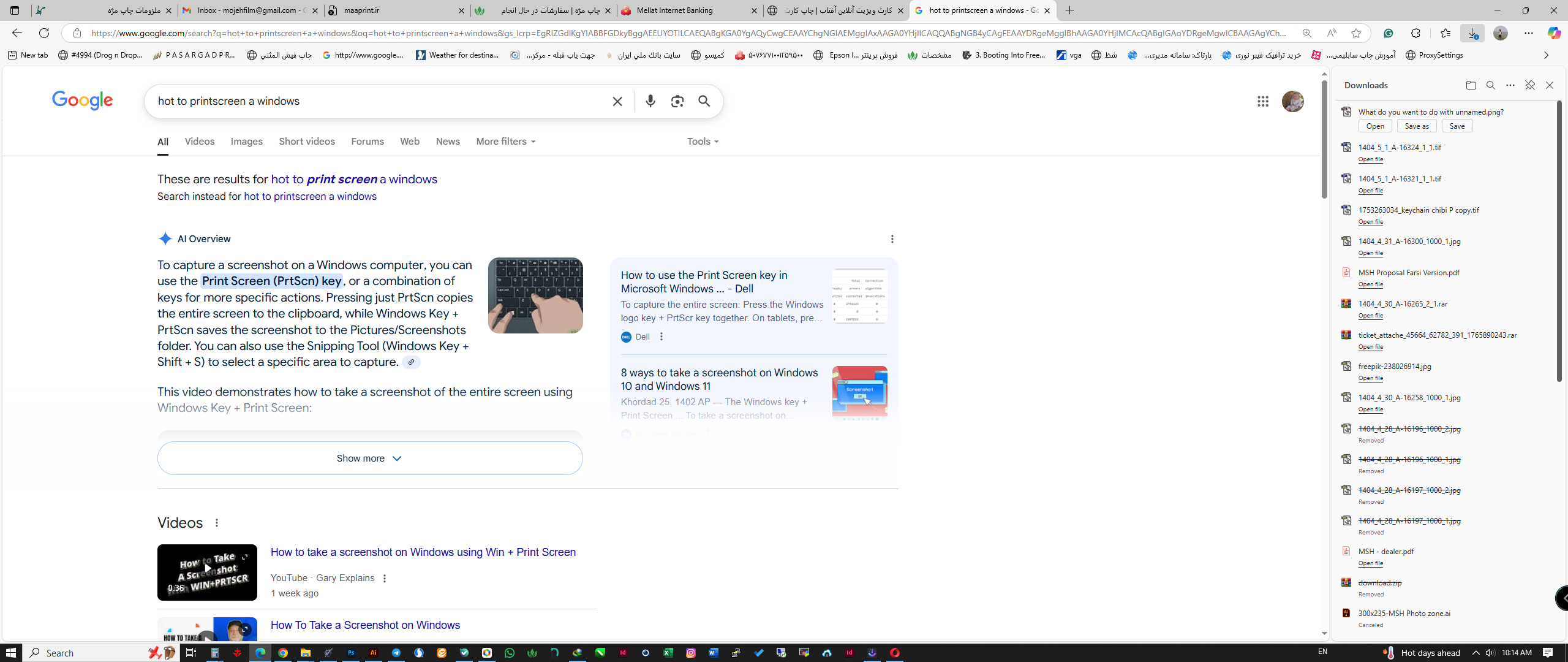The height and width of the screenshot is (662, 1568).
Task: Open the Copilot sidebar icon
Action: (1553, 33)
